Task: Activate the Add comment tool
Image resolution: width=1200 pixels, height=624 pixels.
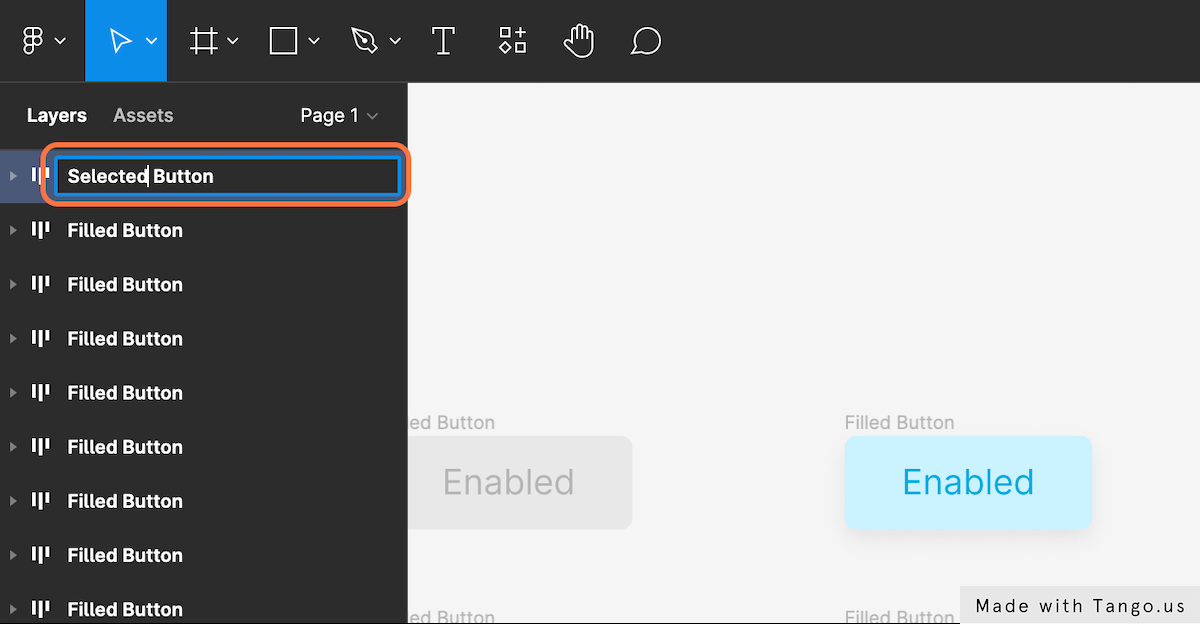Action: tap(646, 41)
